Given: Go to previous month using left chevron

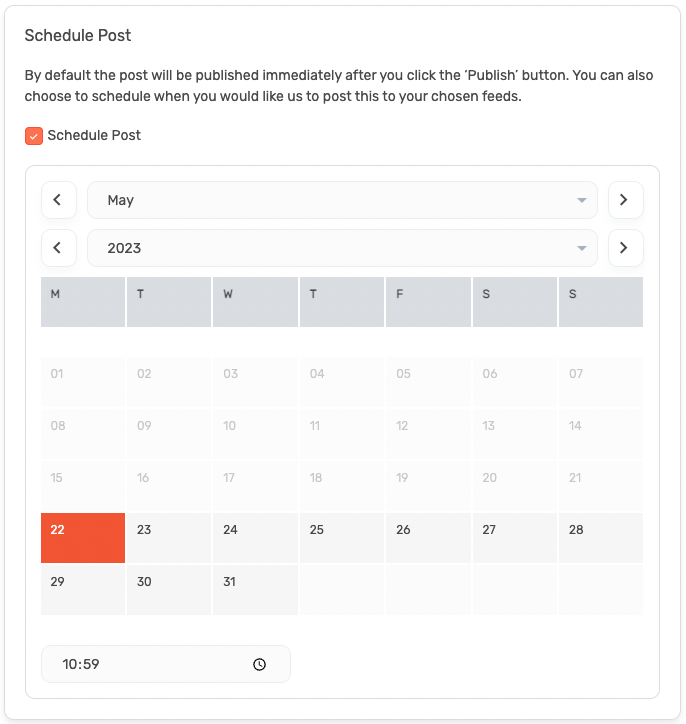Looking at the screenshot, I should pos(58,200).
